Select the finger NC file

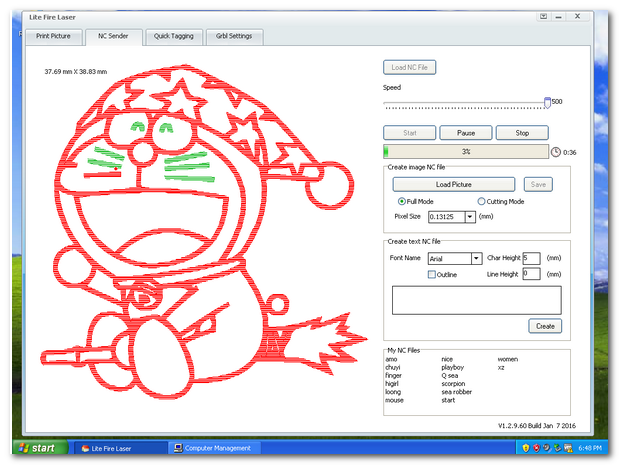point(393,375)
